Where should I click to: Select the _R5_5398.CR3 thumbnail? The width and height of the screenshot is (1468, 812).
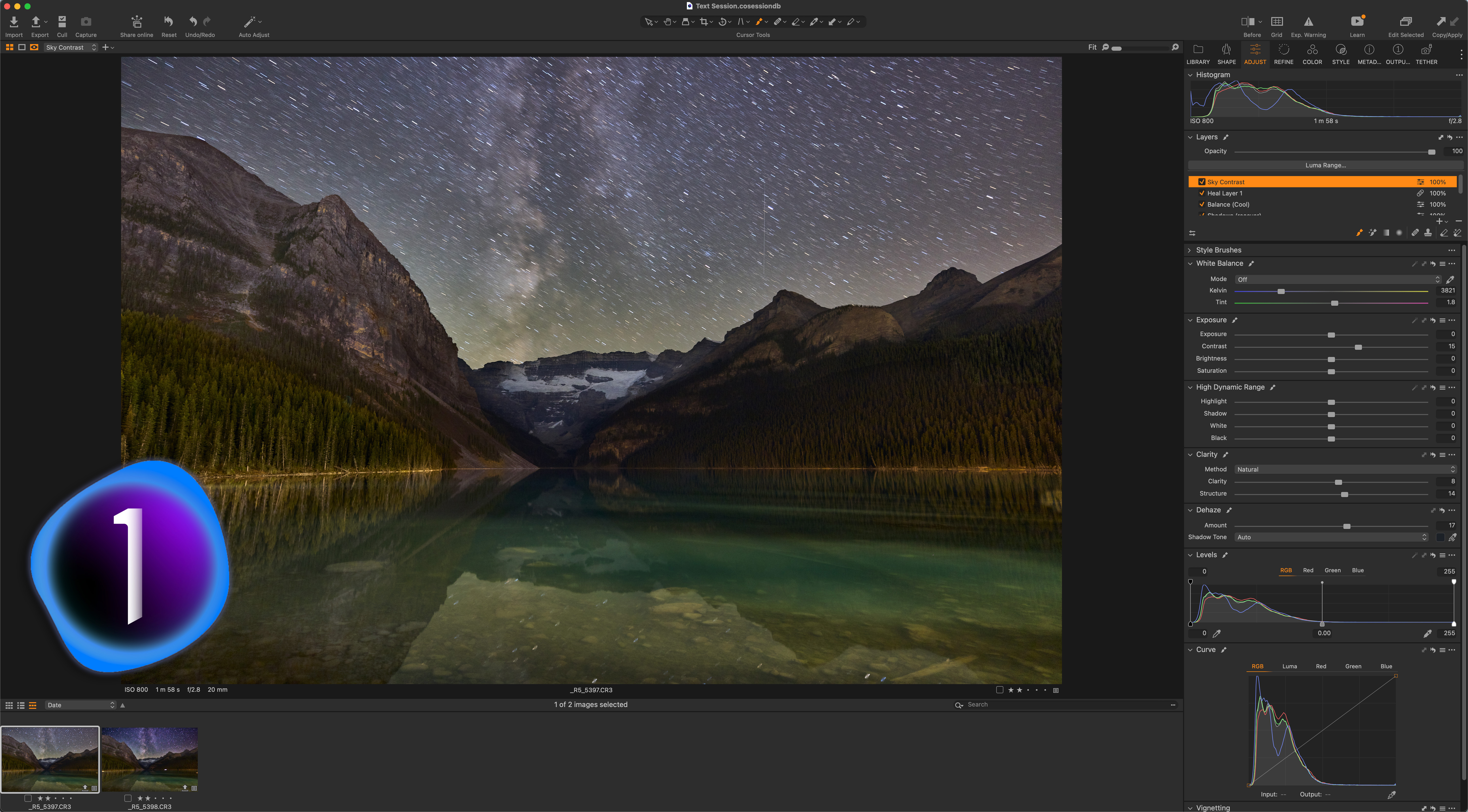click(x=150, y=759)
